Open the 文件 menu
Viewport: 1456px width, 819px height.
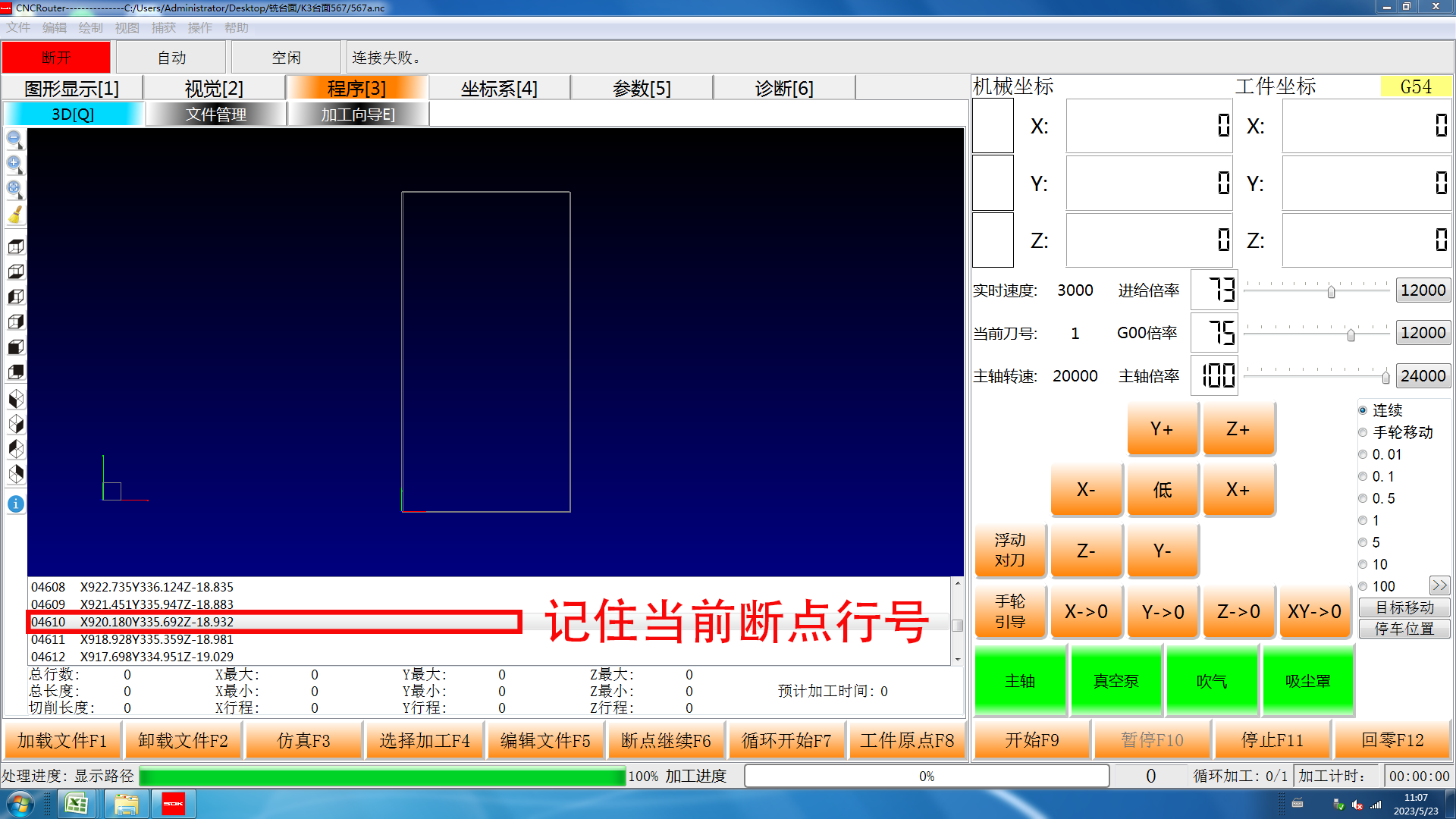18,28
